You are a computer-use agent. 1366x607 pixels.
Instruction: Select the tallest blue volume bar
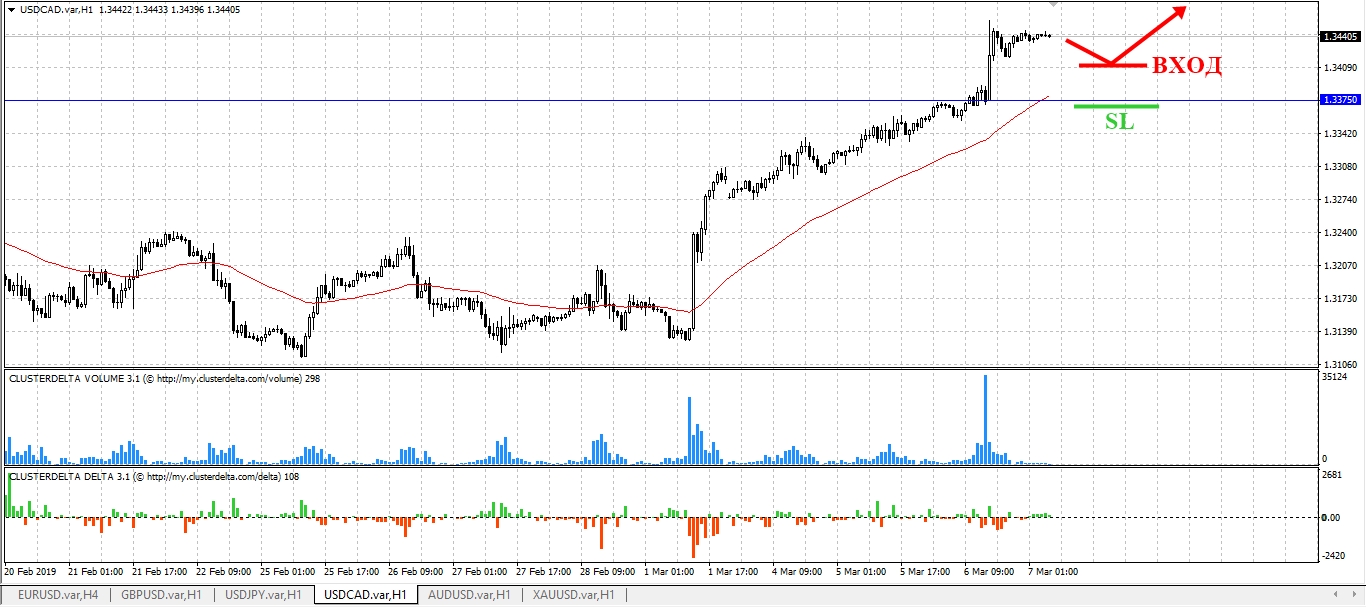pyautogui.click(x=985, y=419)
